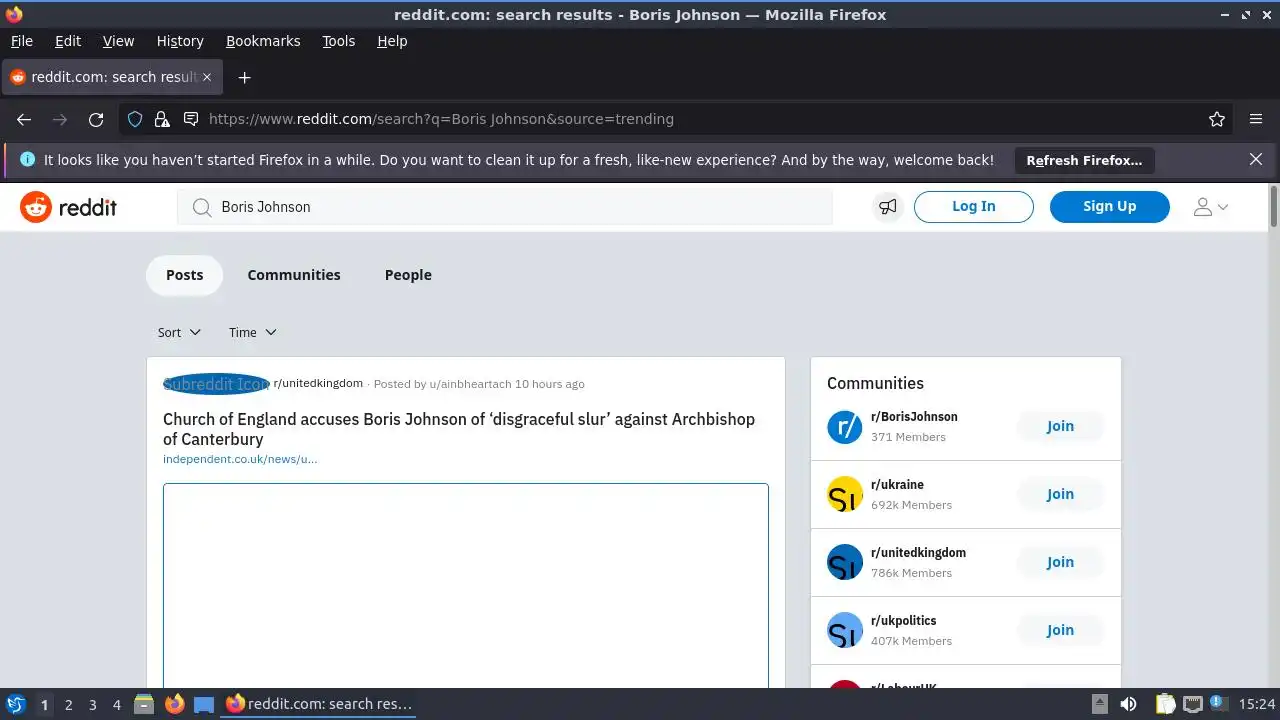Open the site permissions icon in address bar
The image size is (1280, 720).
pos(191,119)
